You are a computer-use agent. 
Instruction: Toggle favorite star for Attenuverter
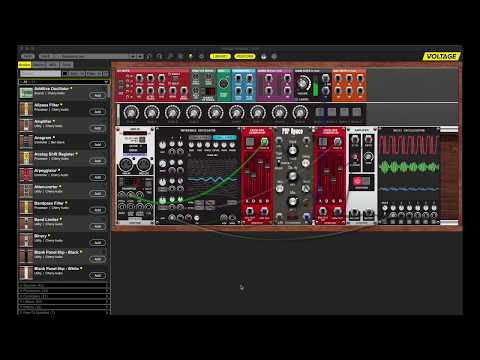click(60, 186)
